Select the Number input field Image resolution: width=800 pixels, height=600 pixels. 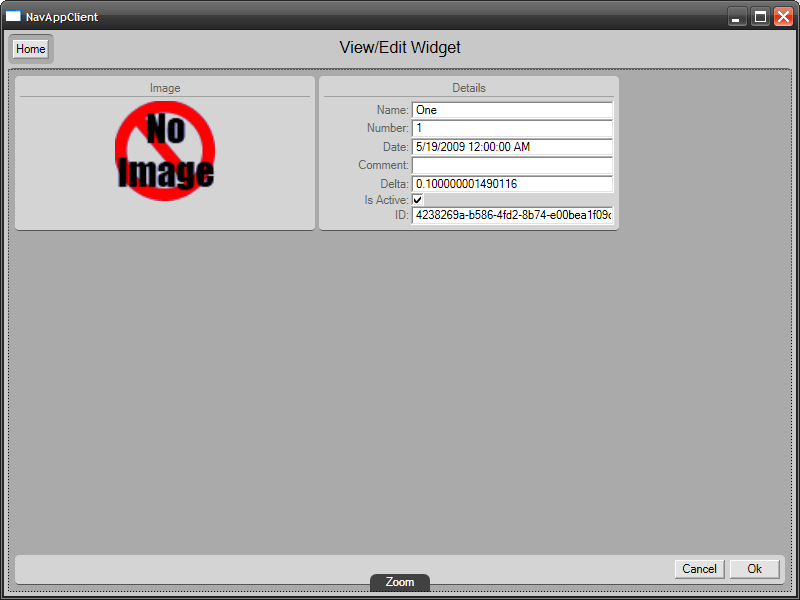(512, 128)
